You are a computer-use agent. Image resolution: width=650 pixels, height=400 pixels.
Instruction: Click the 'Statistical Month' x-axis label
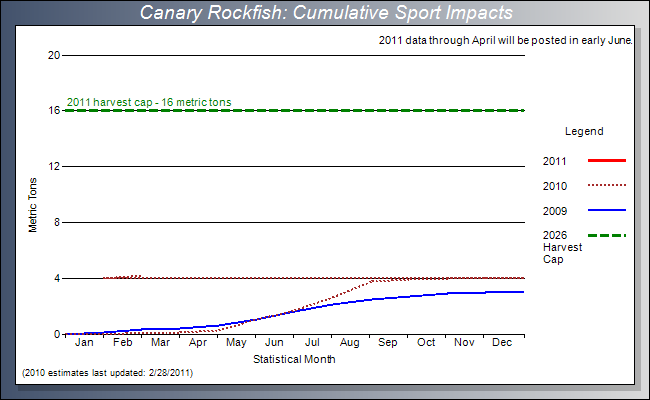pos(293,358)
